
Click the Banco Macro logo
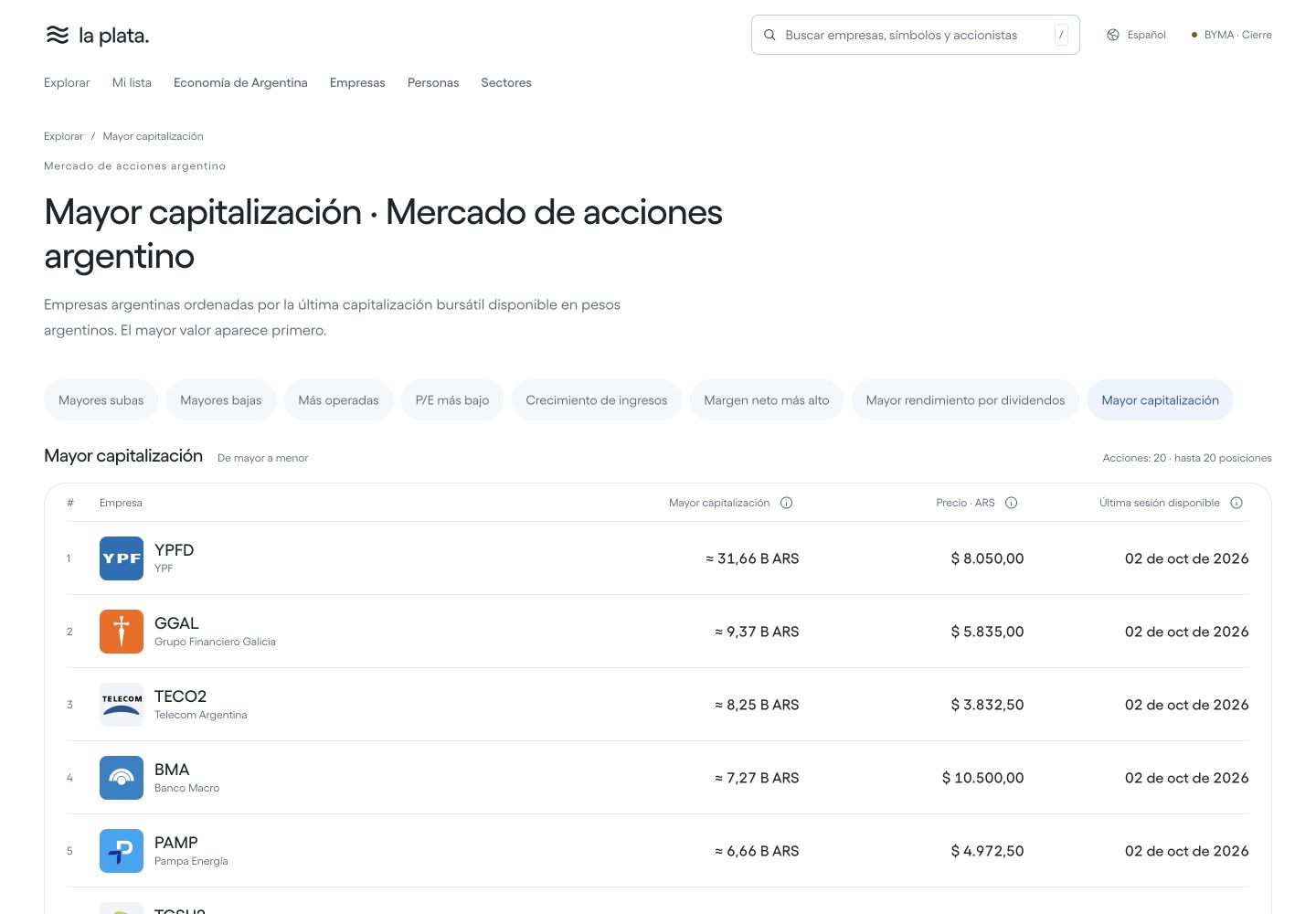(122, 778)
